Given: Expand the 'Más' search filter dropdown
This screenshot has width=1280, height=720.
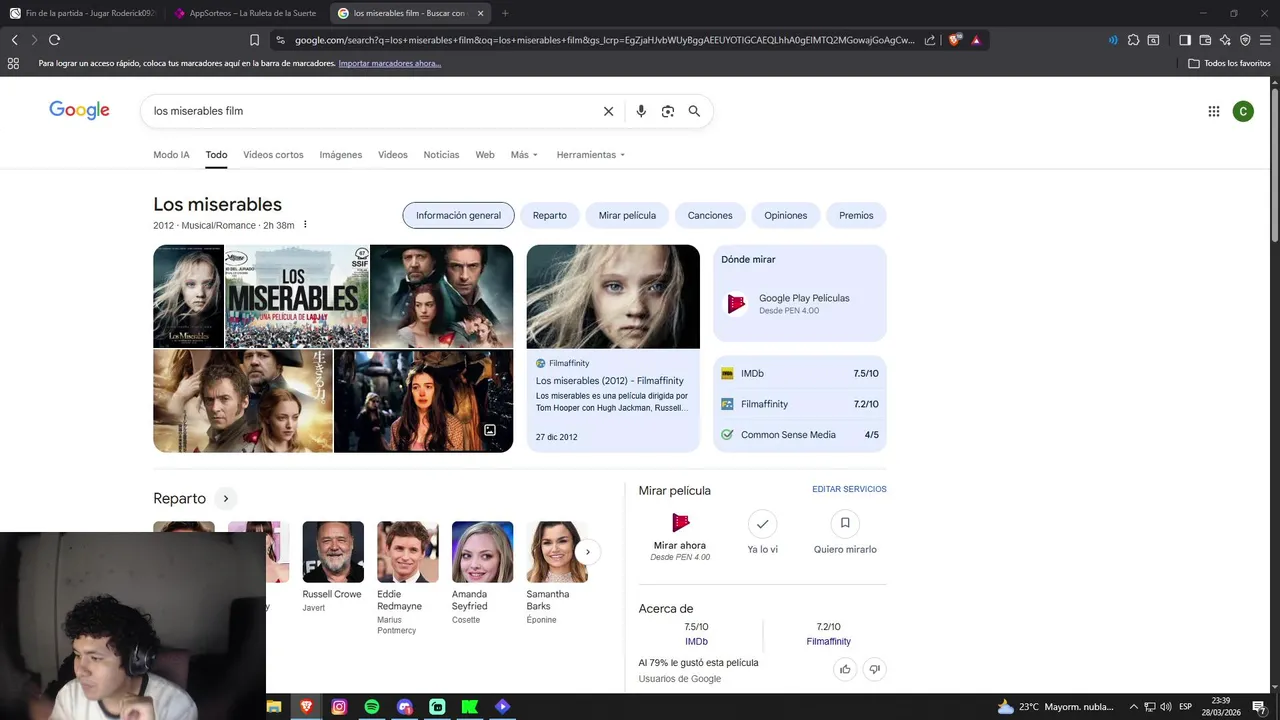Looking at the screenshot, I should click(524, 155).
